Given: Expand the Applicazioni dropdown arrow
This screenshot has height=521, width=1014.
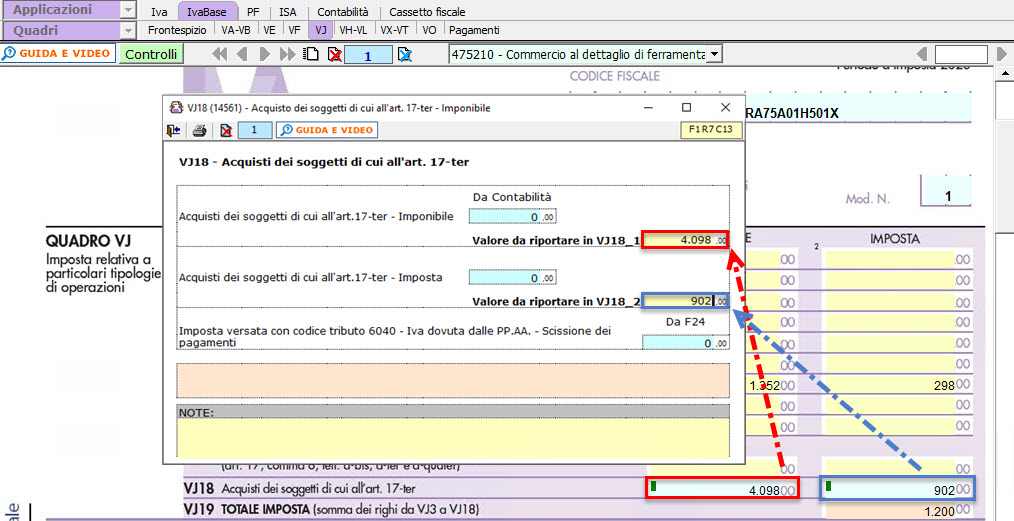Looking at the screenshot, I should [x=127, y=11].
